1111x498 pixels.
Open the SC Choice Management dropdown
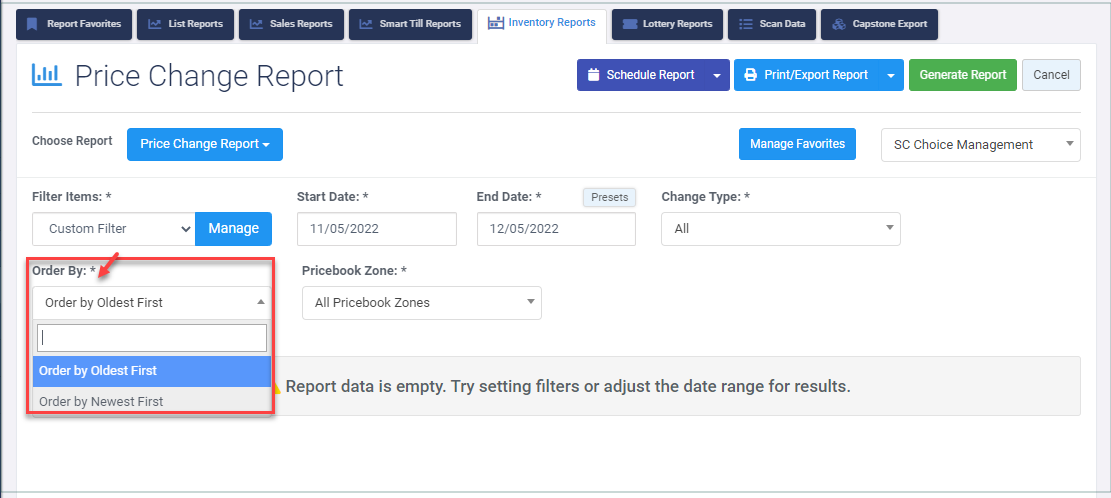981,145
